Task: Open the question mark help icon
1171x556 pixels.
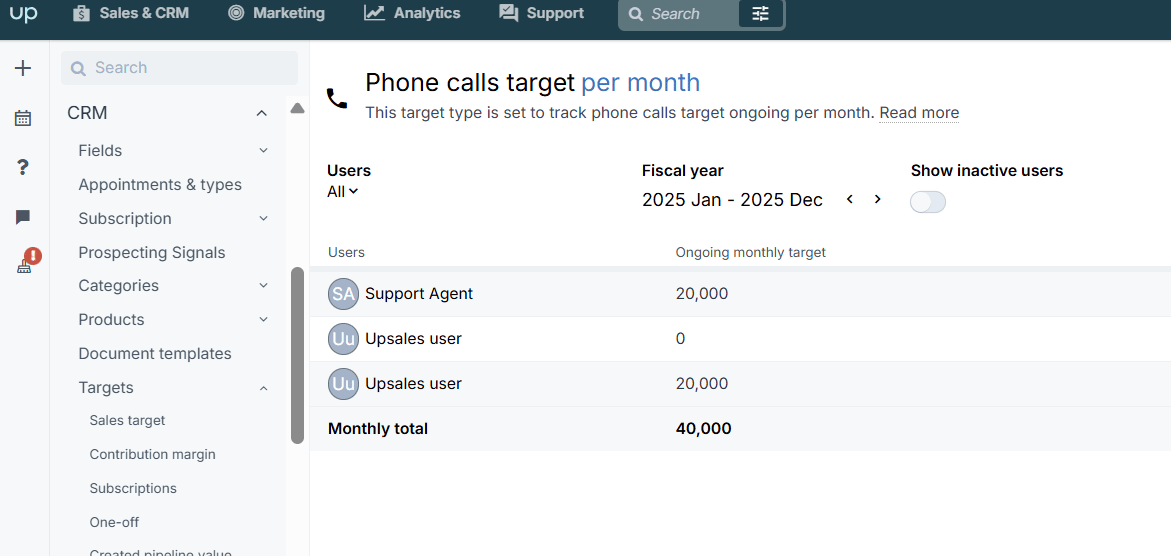Action: tap(23, 167)
